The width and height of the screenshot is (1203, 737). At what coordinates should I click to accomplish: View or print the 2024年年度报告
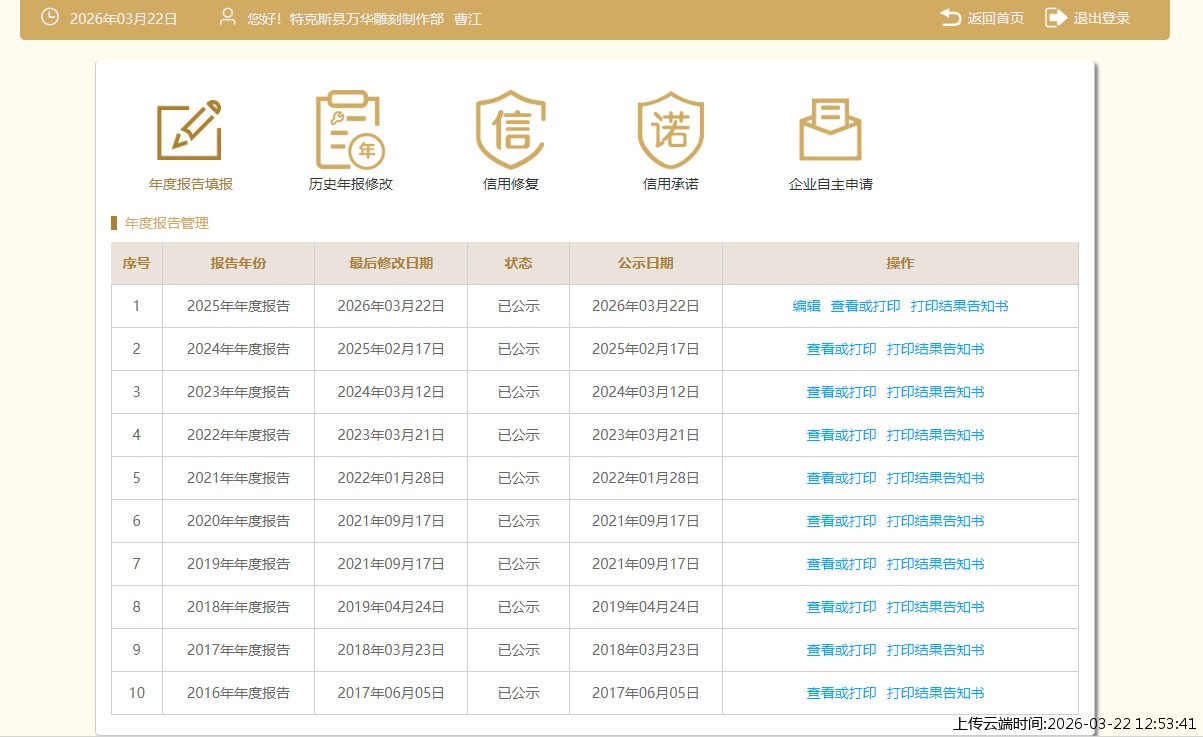click(x=841, y=349)
